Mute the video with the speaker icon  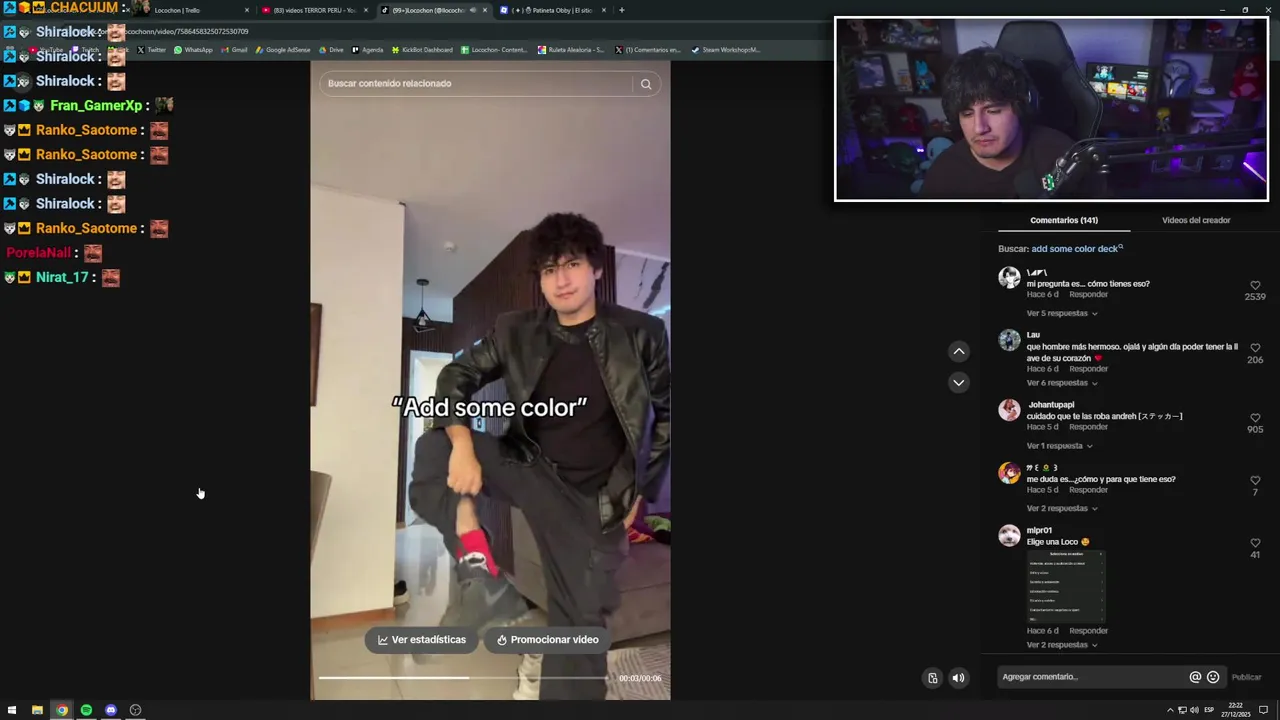point(958,678)
